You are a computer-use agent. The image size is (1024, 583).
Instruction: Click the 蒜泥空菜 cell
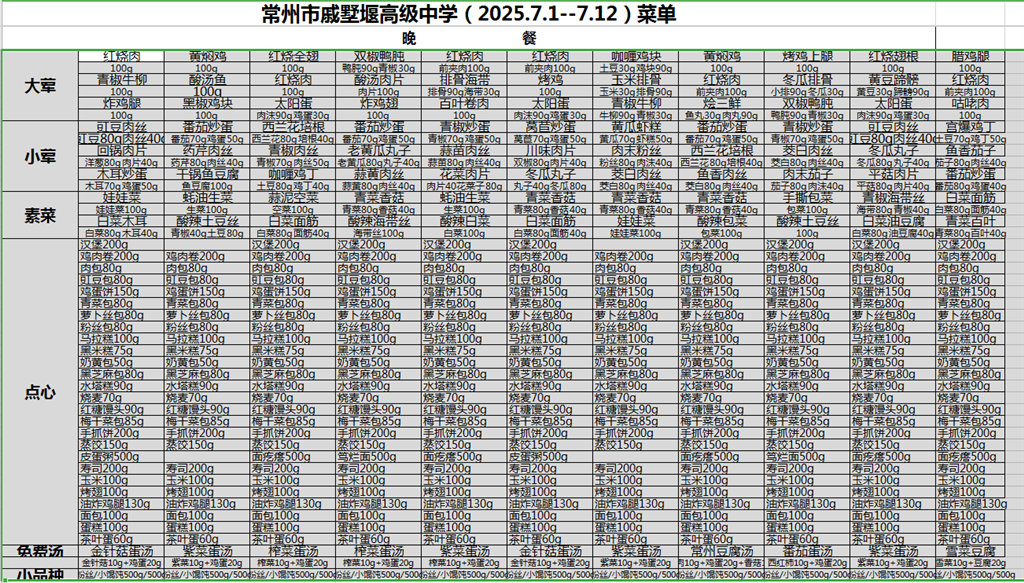click(x=293, y=198)
